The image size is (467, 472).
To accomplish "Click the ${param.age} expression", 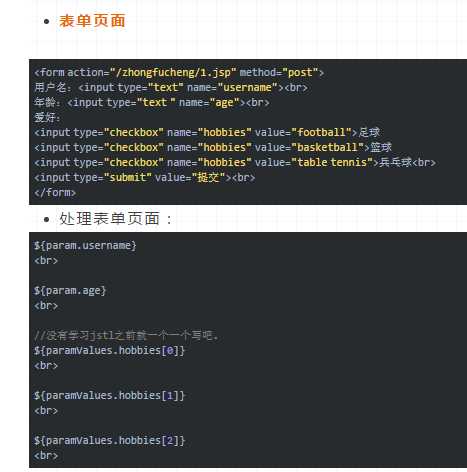I will [x=70, y=291].
